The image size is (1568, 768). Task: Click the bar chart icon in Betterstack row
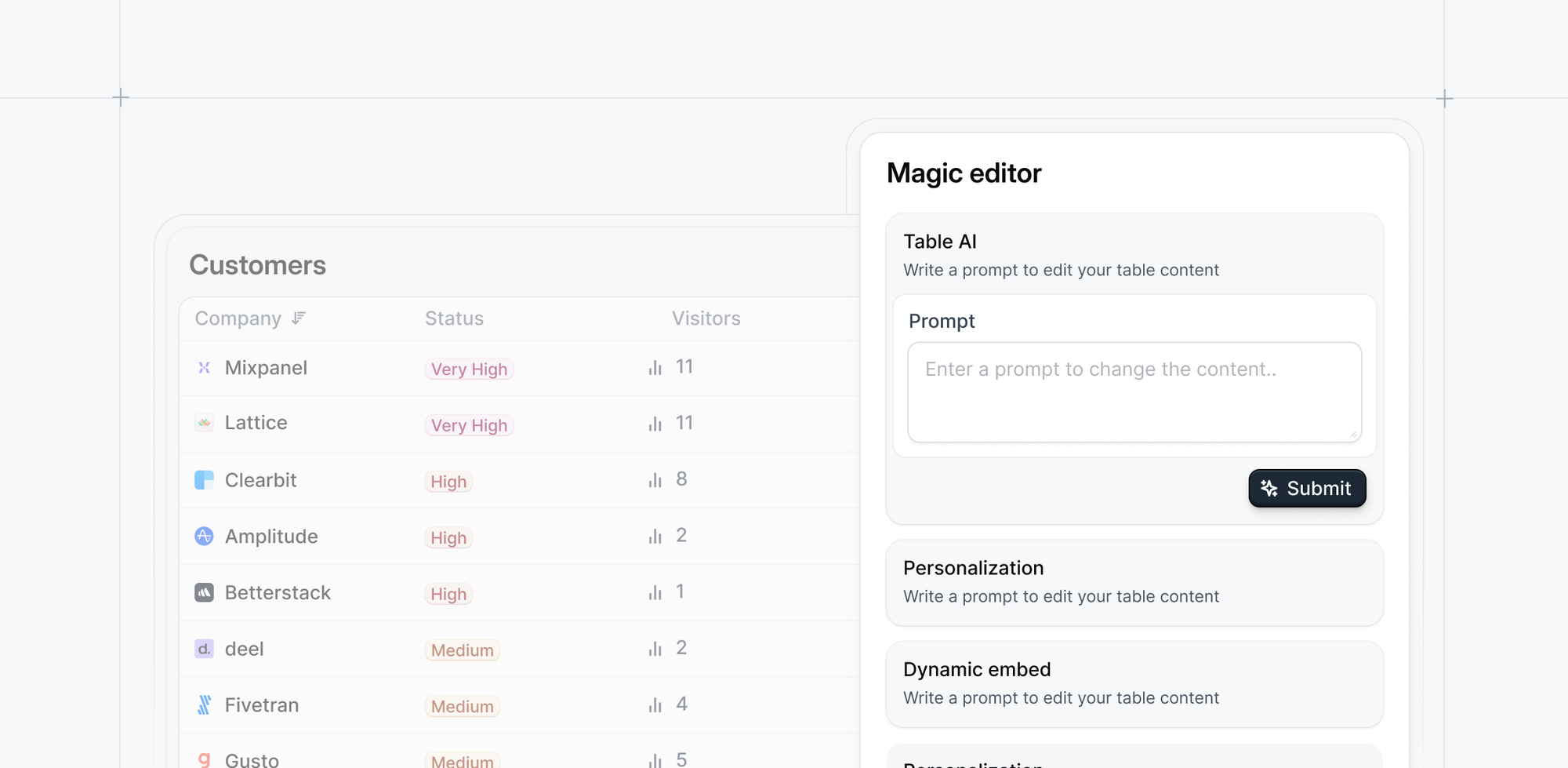pyautogui.click(x=655, y=593)
